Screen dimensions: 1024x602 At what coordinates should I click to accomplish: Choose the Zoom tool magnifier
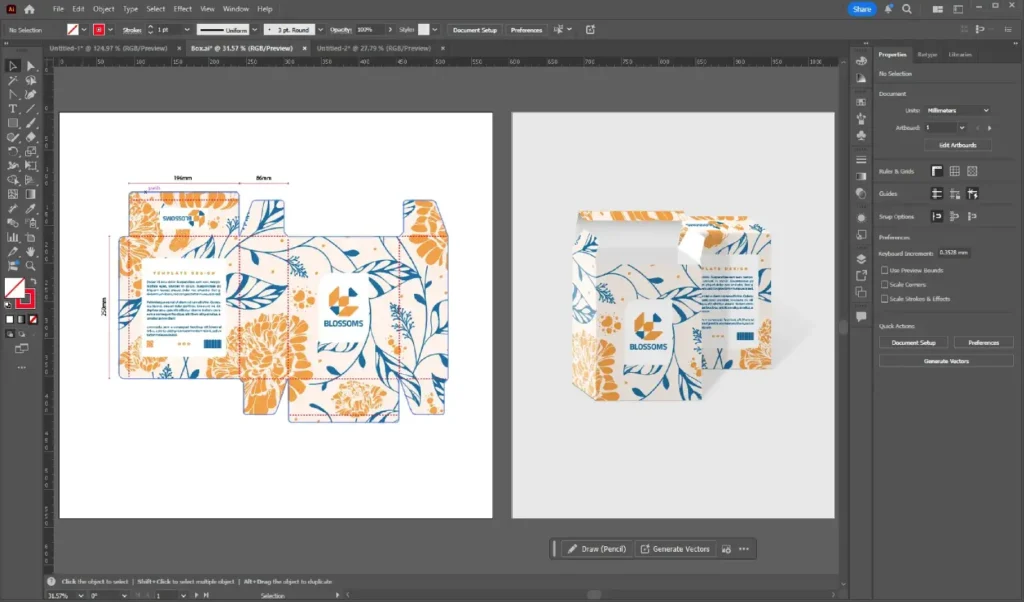[x=31, y=266]
